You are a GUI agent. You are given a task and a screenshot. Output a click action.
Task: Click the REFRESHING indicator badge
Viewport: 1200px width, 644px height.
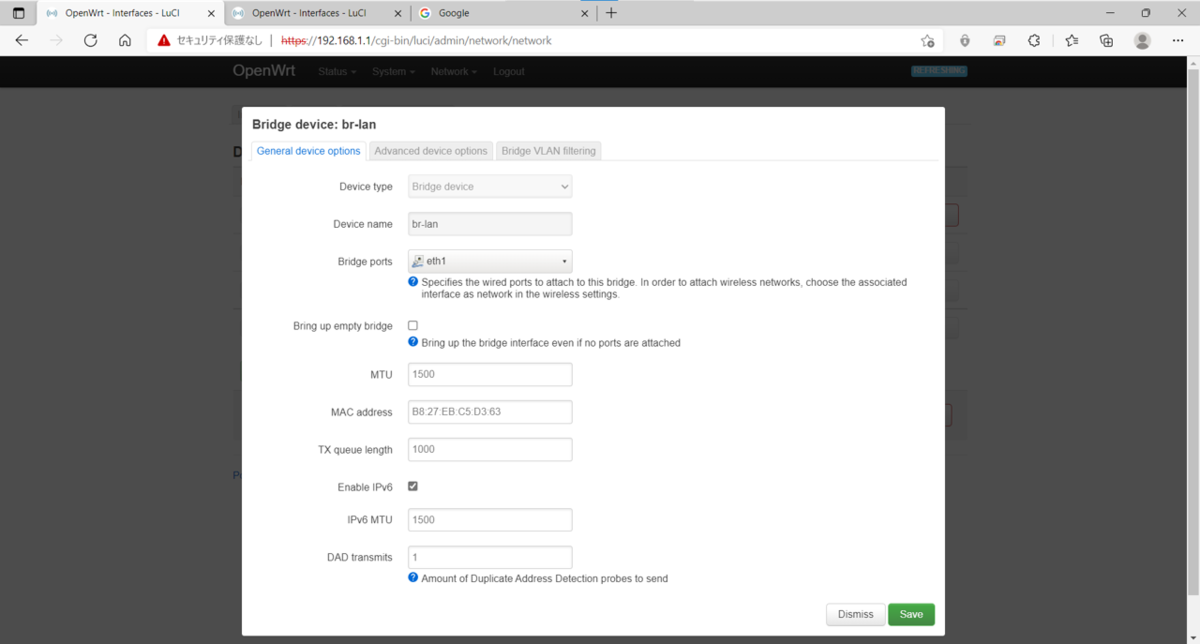[x=939, y=71]
